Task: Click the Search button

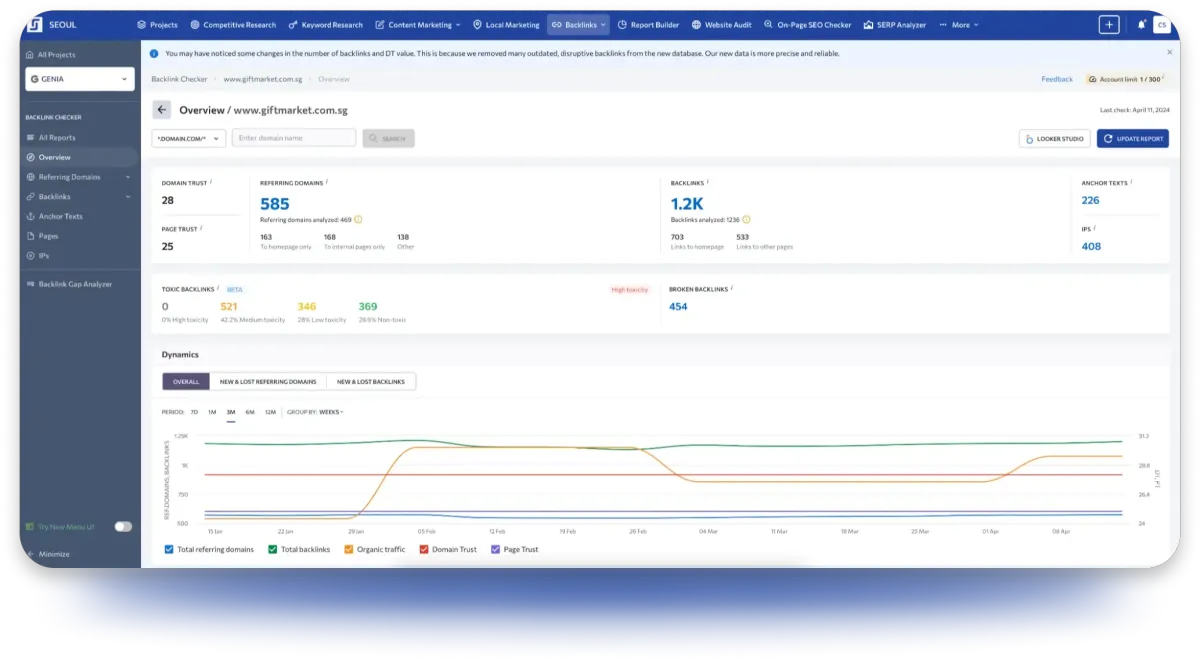Action: coord(389,138)
